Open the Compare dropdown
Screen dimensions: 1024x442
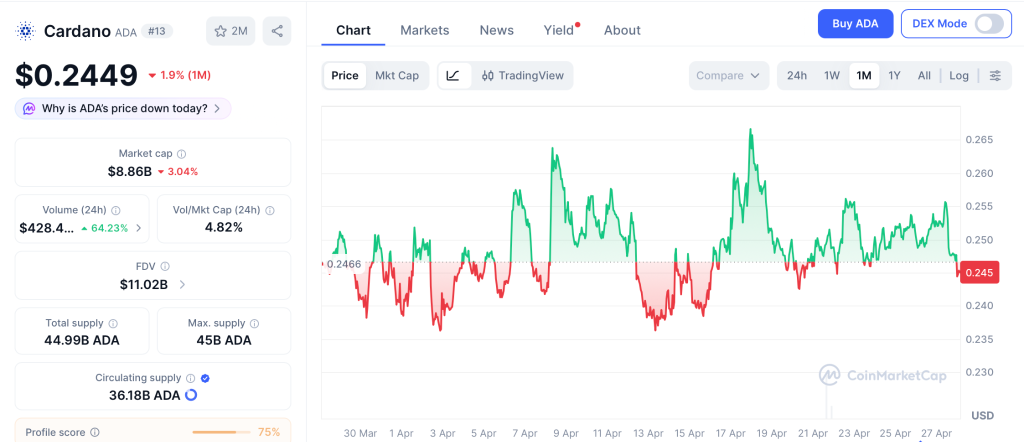click(729, 75)
